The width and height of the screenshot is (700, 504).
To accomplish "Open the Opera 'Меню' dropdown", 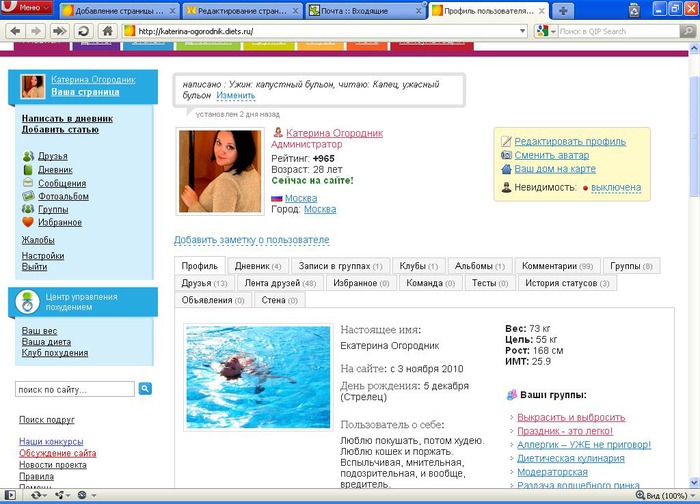I will click(x=27, y=9).
